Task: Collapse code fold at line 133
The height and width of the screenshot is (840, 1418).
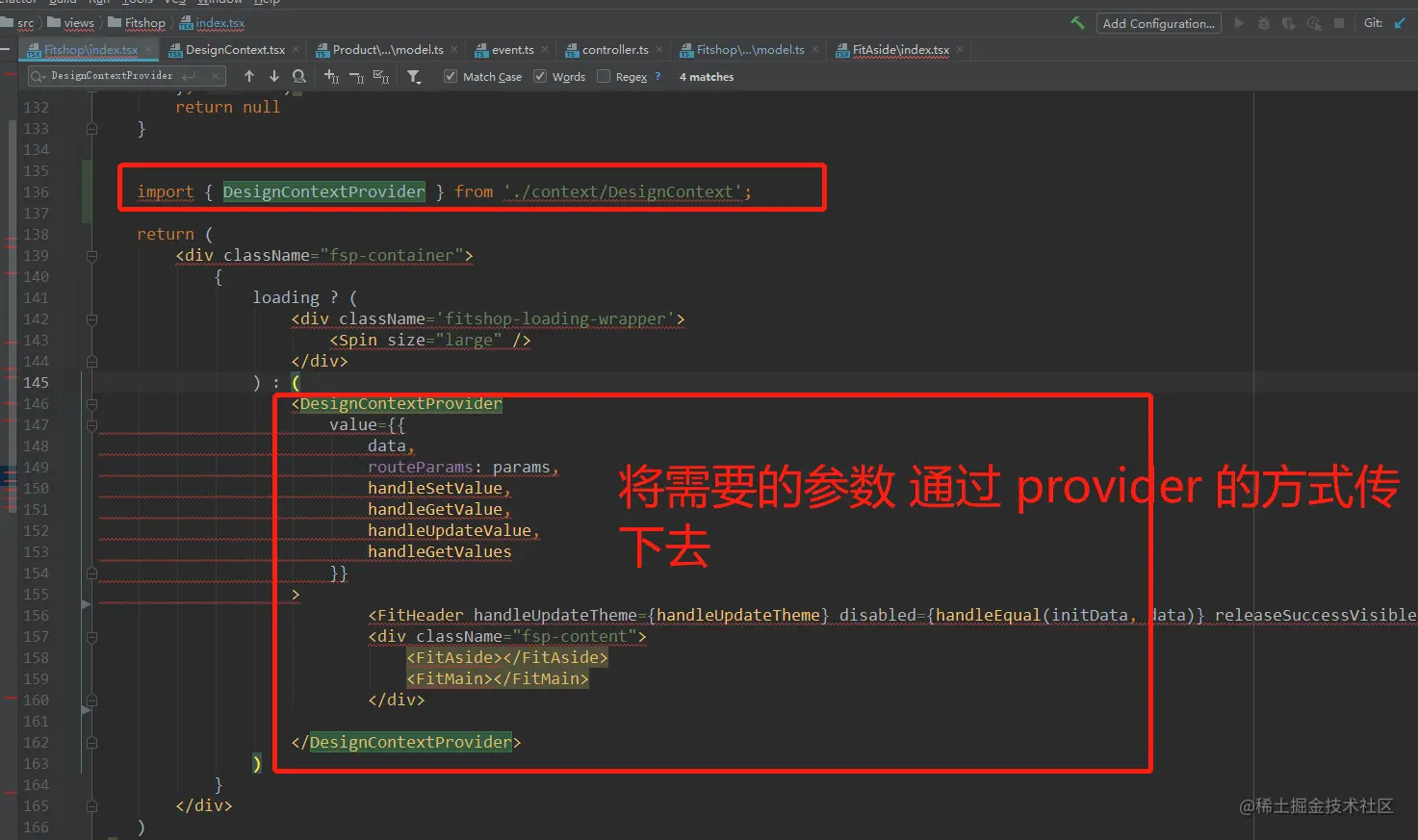Action: (x=91, y=129)
